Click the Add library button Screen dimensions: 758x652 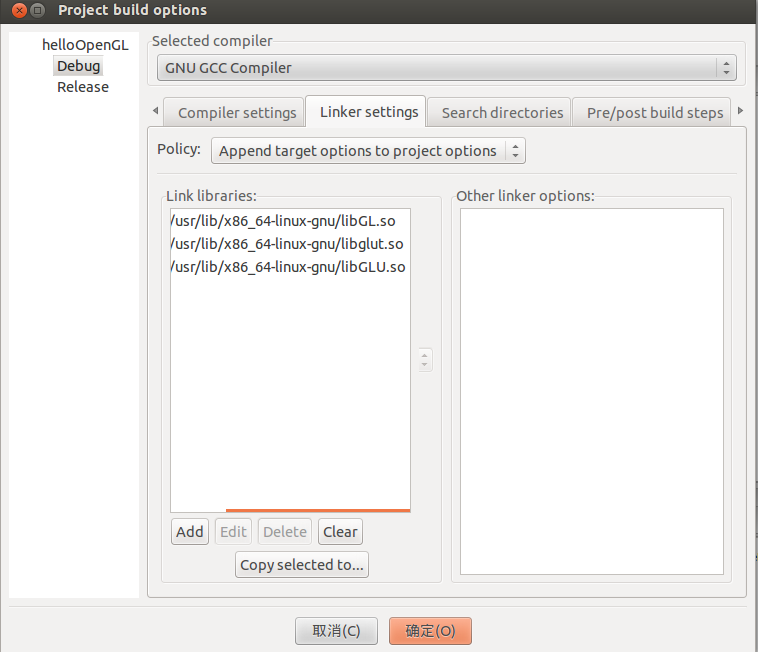(x=190, y=532)
